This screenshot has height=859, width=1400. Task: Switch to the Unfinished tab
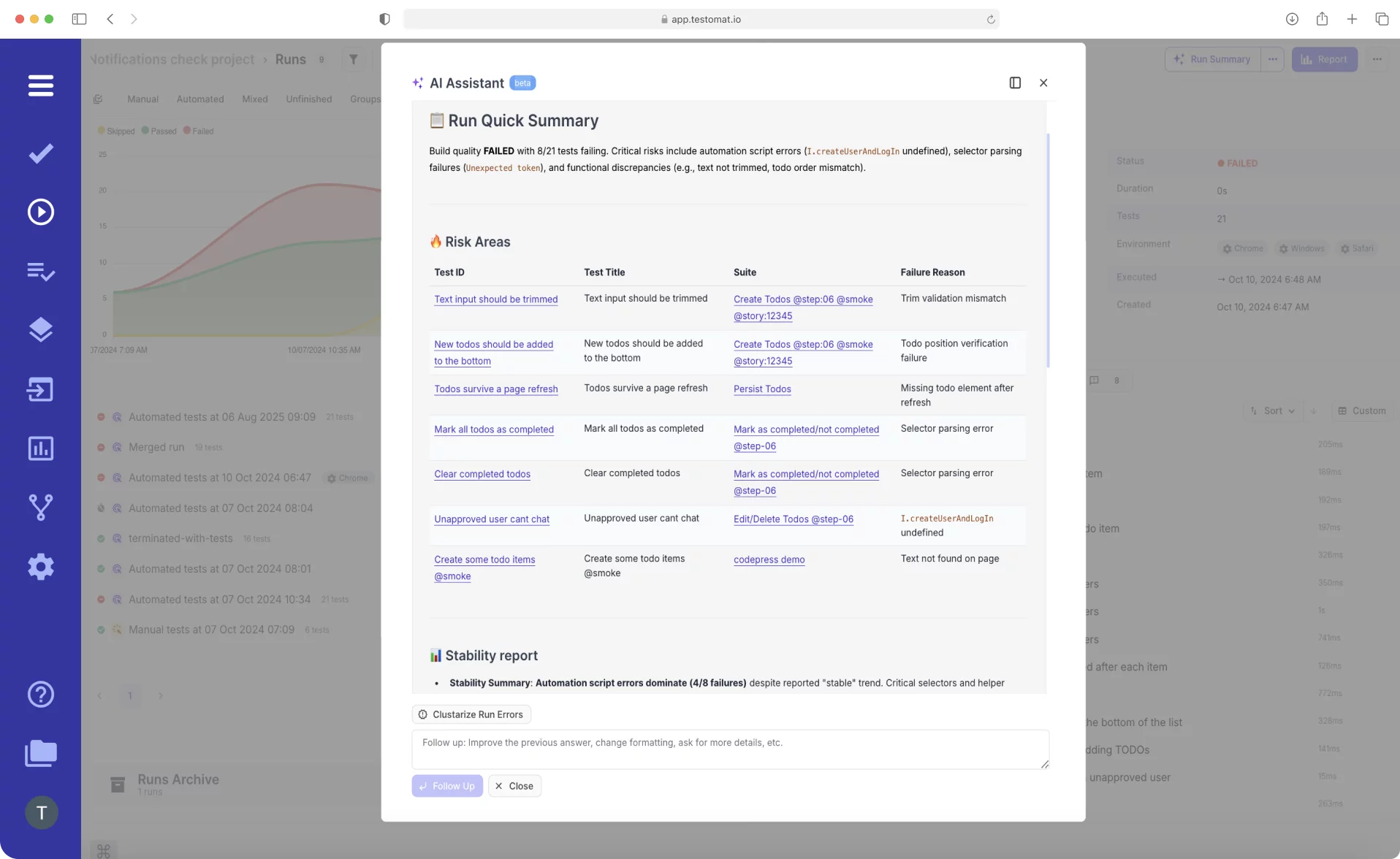point(308,99)
